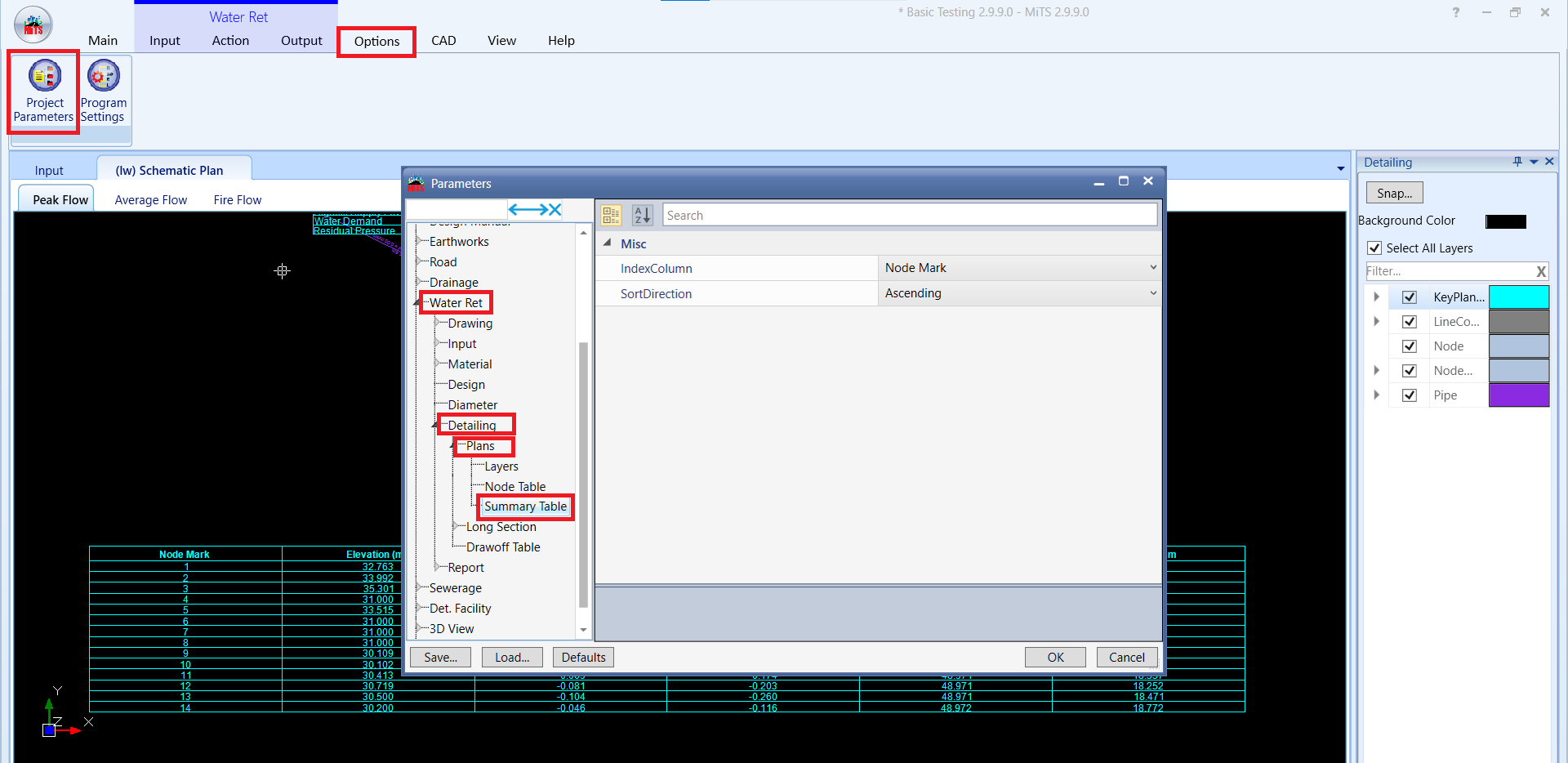Expand the Pipe layer row
Screen dimensions: 1568x763
[1377, 395]
